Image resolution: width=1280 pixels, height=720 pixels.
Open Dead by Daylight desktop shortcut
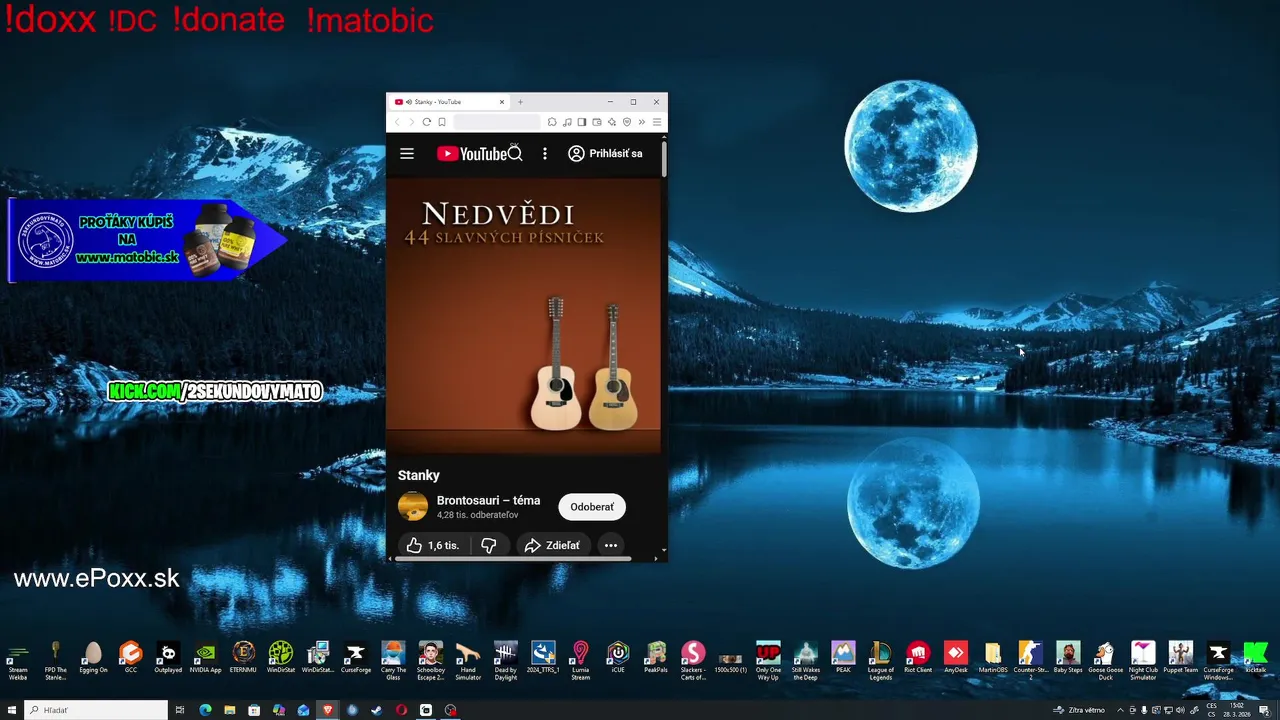pos(506,660)
